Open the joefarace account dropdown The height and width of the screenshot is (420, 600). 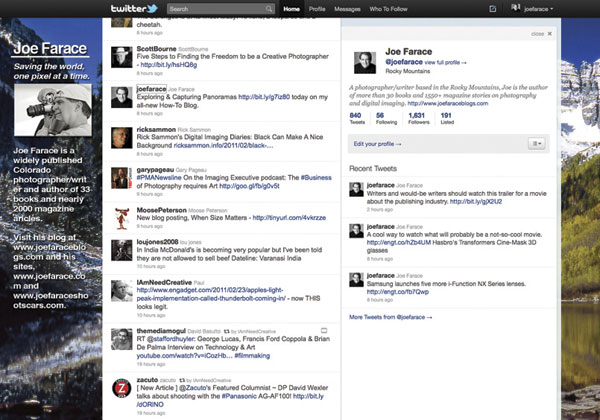click(538, 9)
